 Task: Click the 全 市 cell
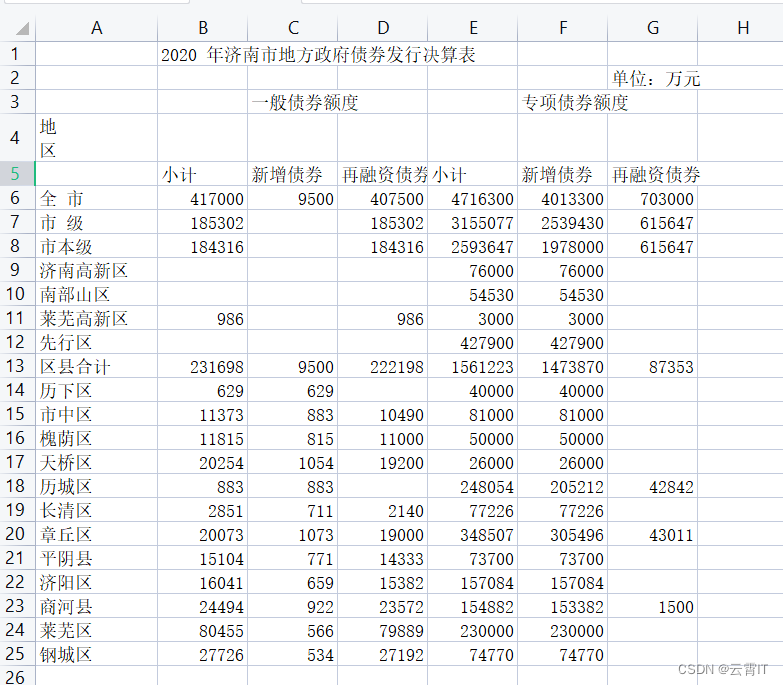pos(96,198)
